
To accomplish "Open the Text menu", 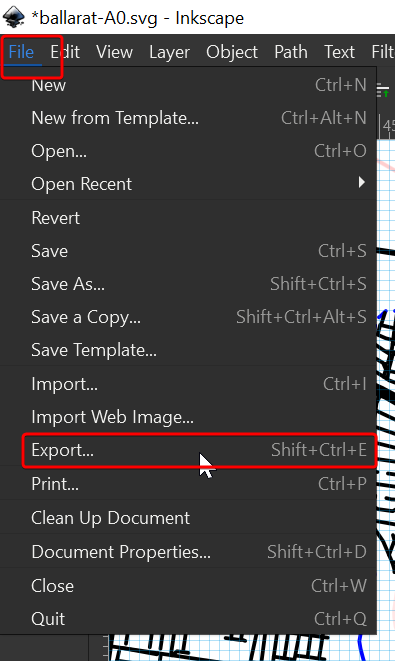I will click(x=339, y=52).
